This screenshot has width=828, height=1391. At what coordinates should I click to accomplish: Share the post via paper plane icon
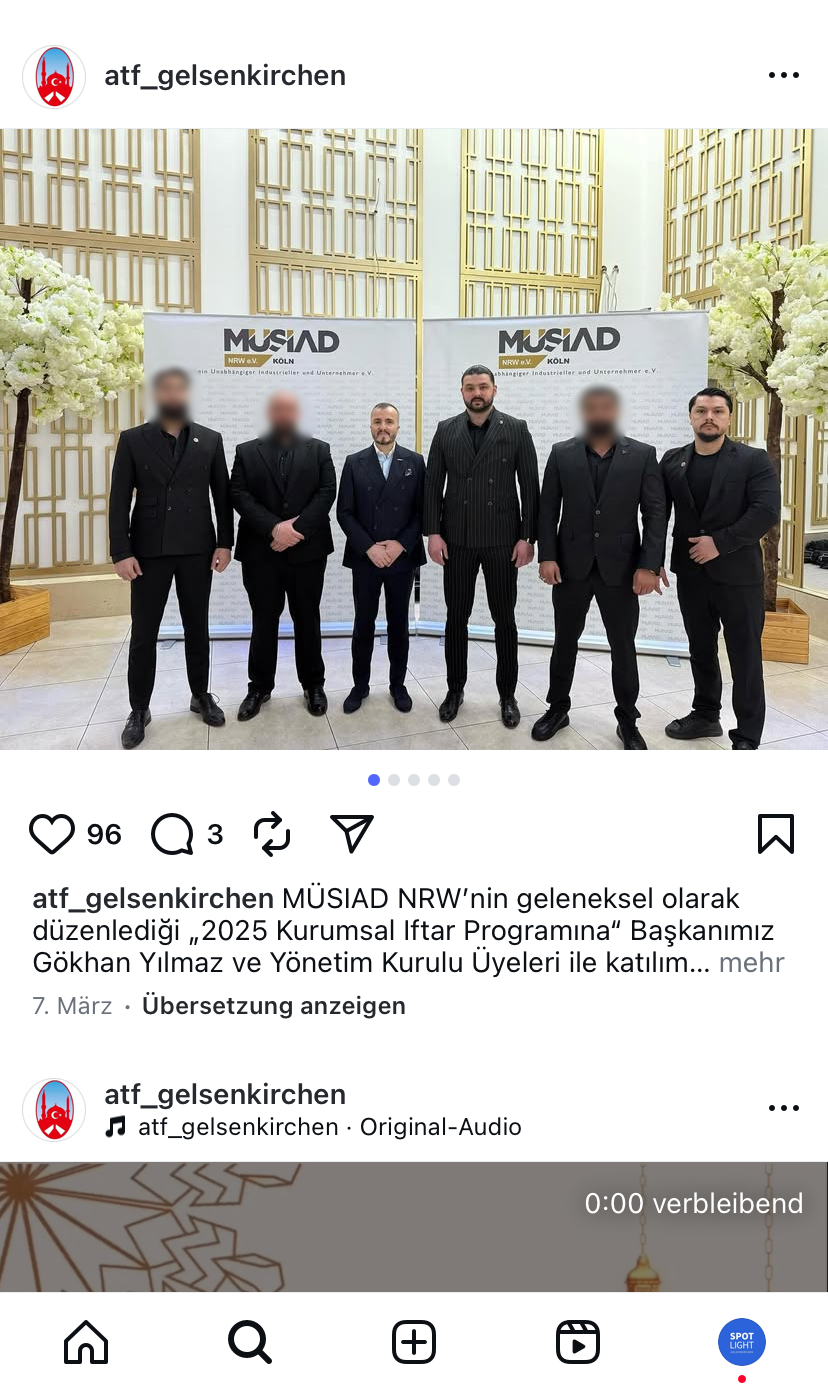[x=352, y=834]
